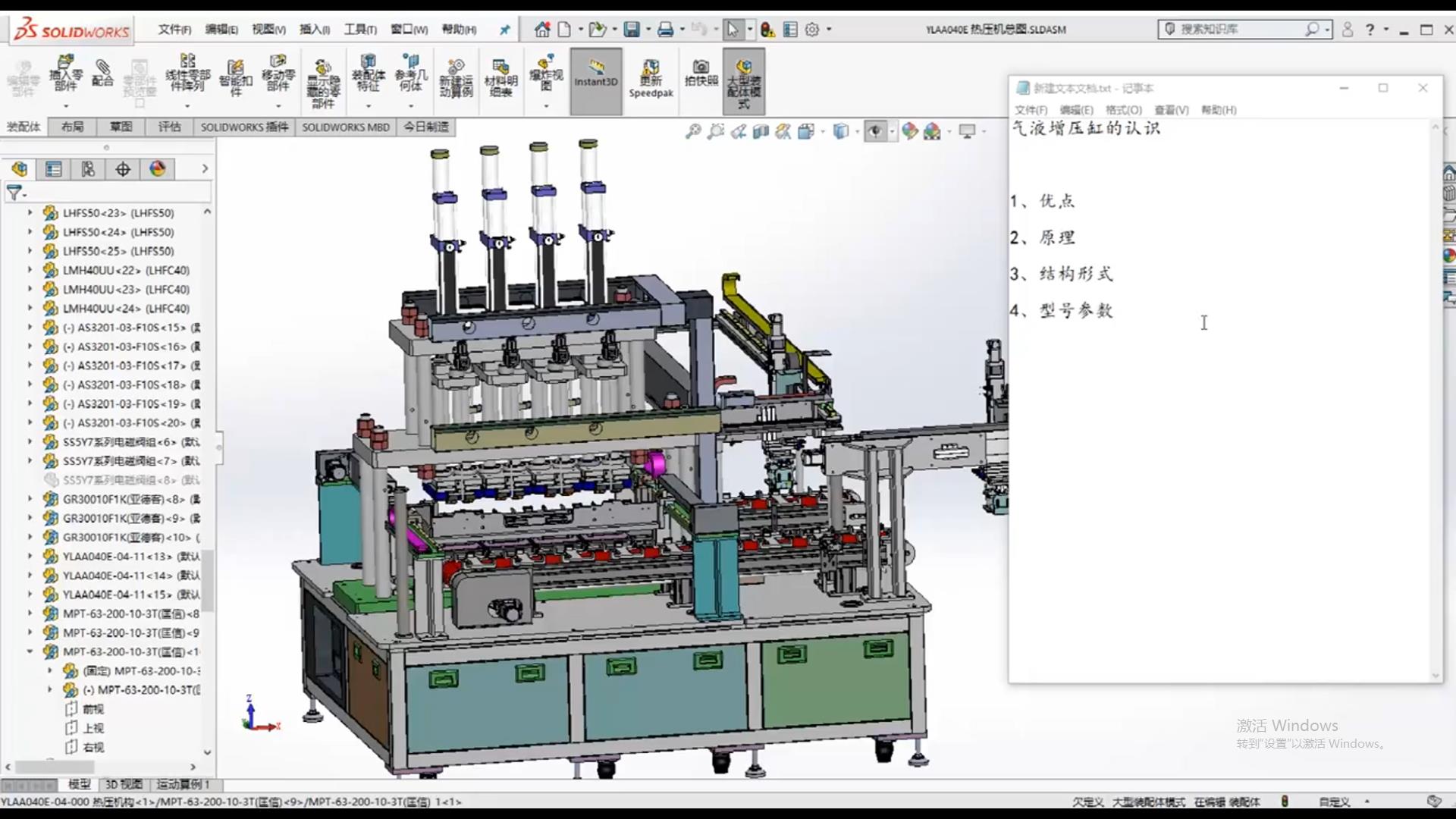Switch to the 布局 layout tab
This screenshot has height=819, width=1456.
click(72, 127)
